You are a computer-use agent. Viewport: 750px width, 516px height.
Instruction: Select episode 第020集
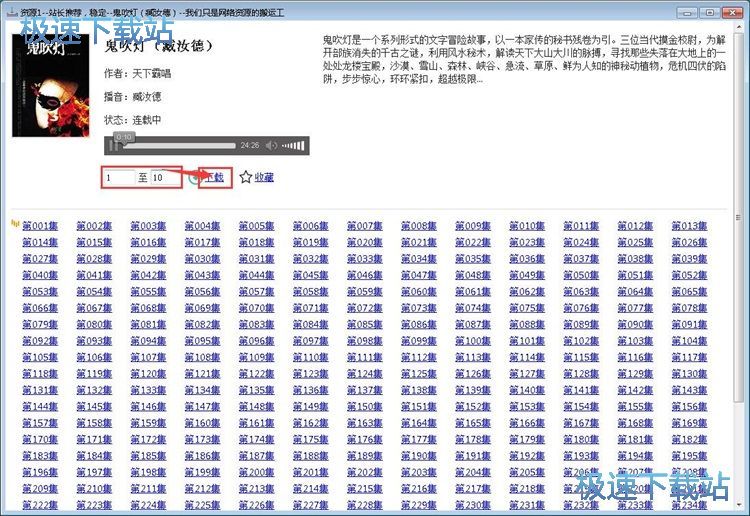[x=365, y=242]
